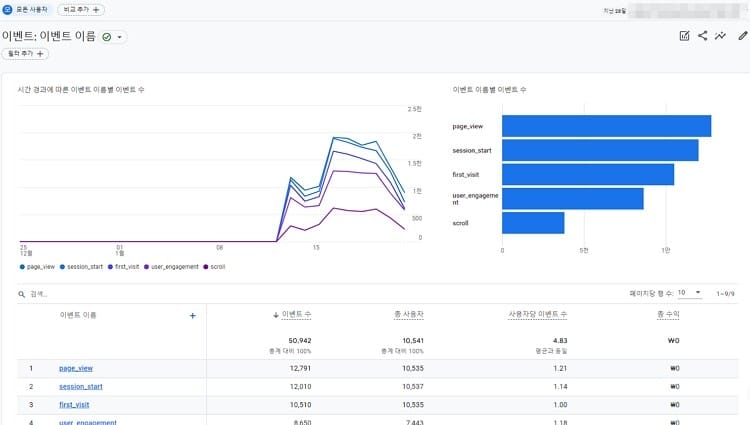750x425 pixels.
Task: Click the pencil edit icon
Action: click(743, 36)
